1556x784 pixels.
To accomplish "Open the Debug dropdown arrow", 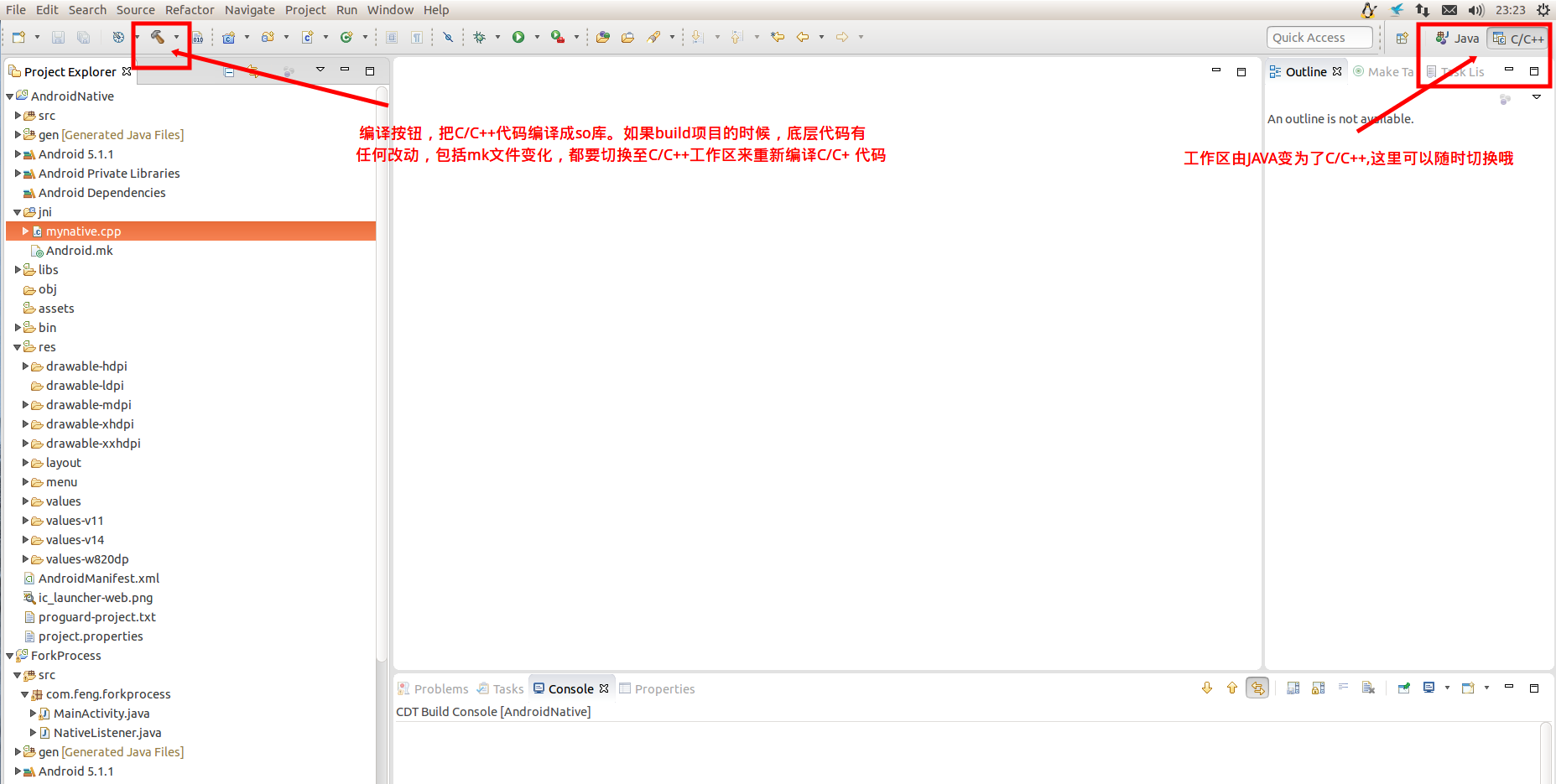I will (497, 37).
